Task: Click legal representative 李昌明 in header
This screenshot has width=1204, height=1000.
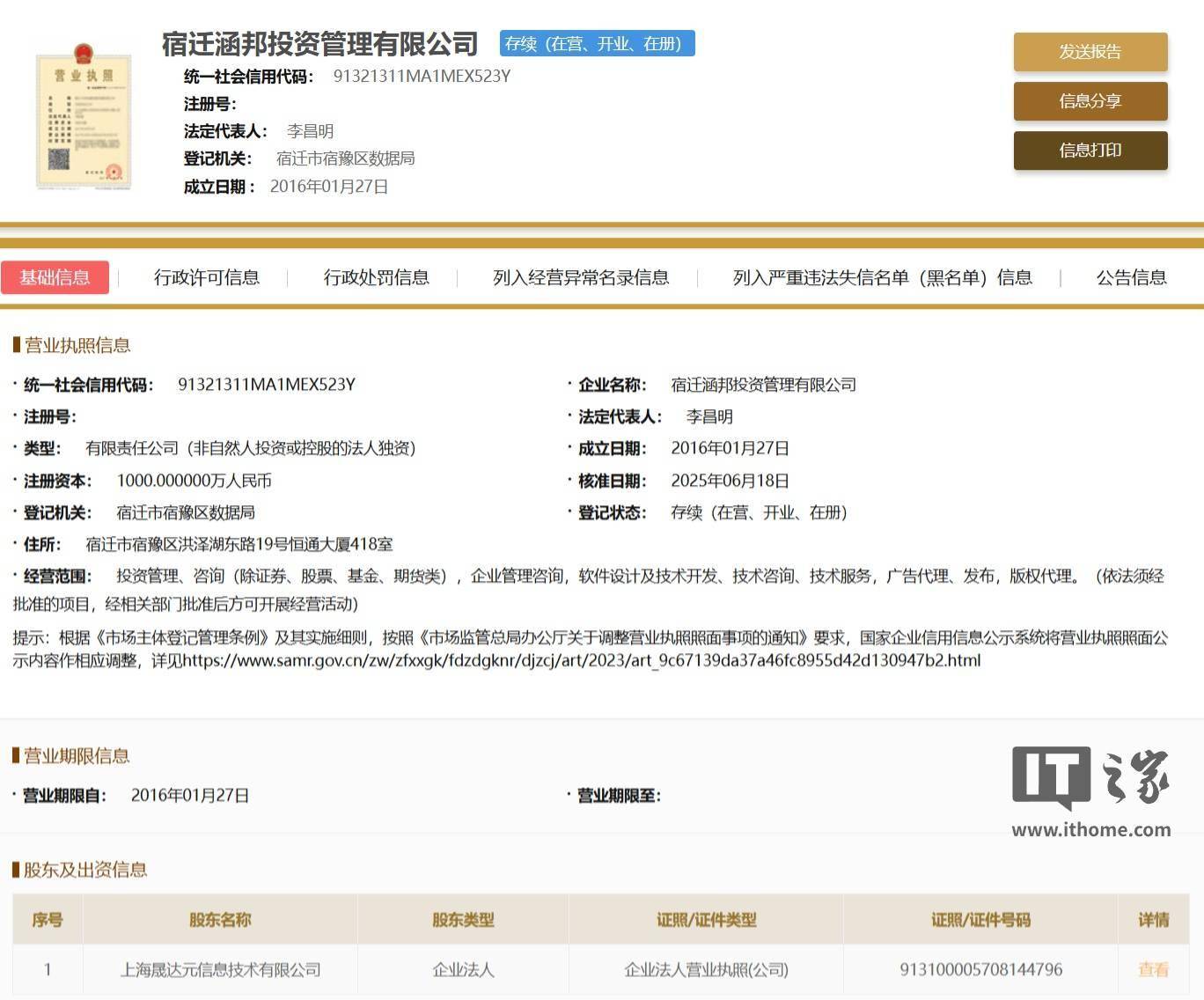Action: (x=310, y=131)
